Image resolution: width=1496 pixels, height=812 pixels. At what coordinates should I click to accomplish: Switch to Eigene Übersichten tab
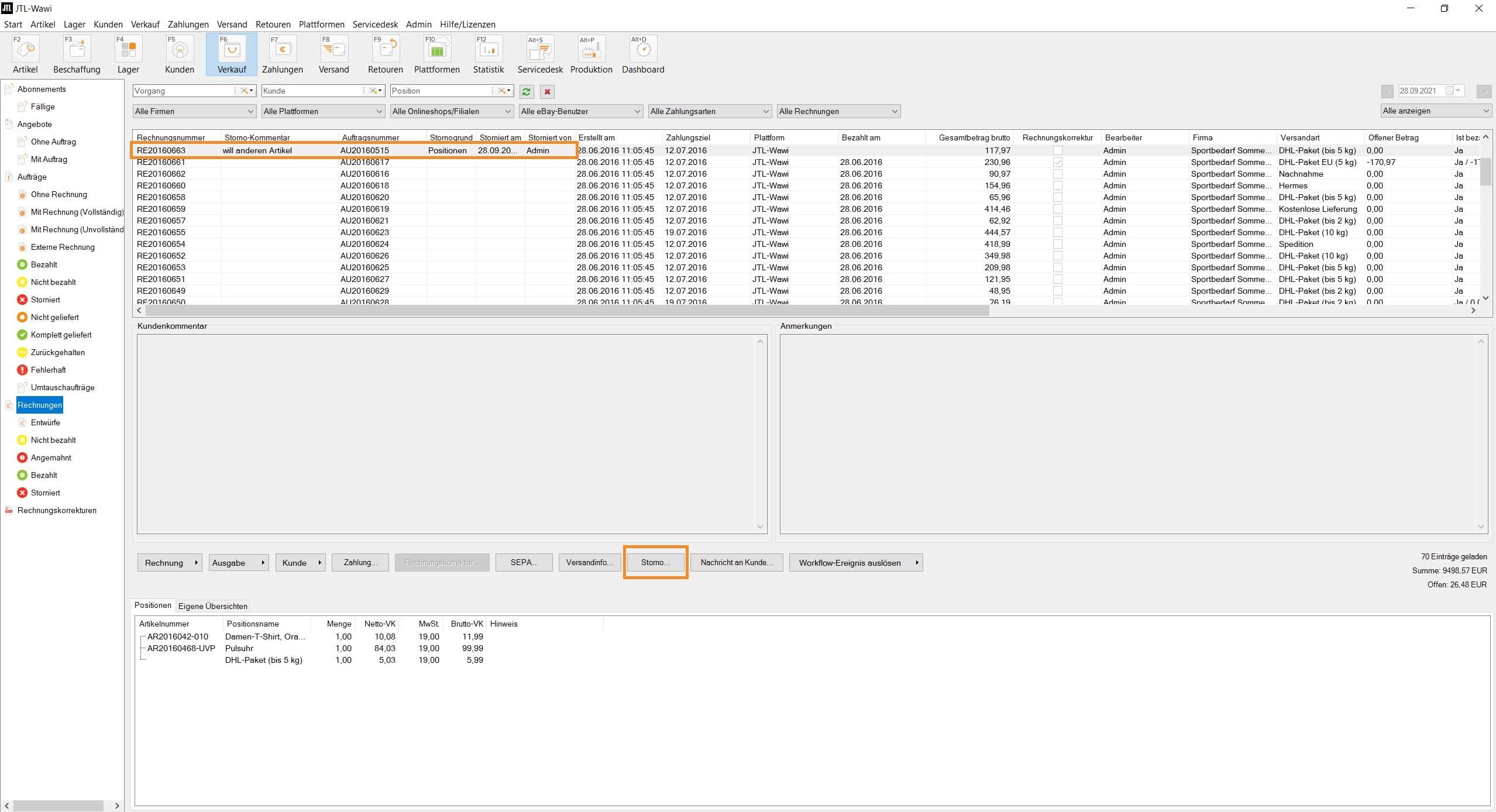coord(212,606)
